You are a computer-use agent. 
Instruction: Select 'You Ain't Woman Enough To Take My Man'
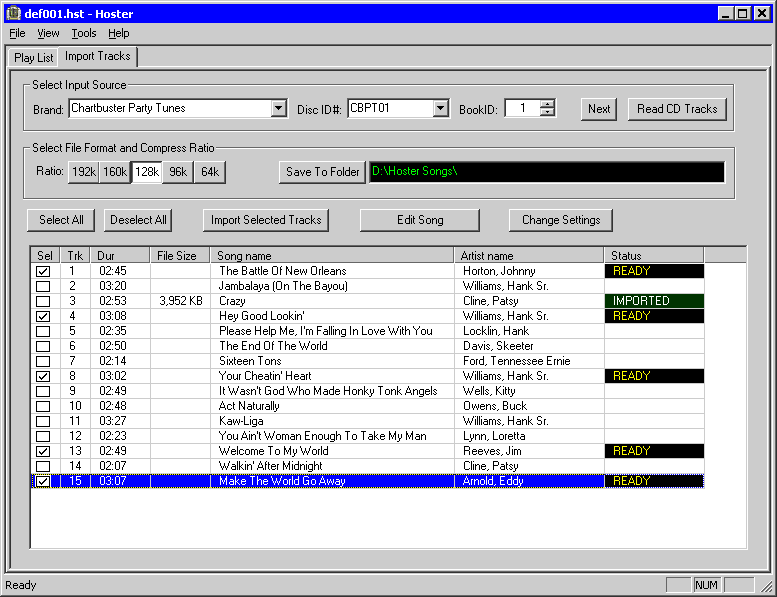323,436
